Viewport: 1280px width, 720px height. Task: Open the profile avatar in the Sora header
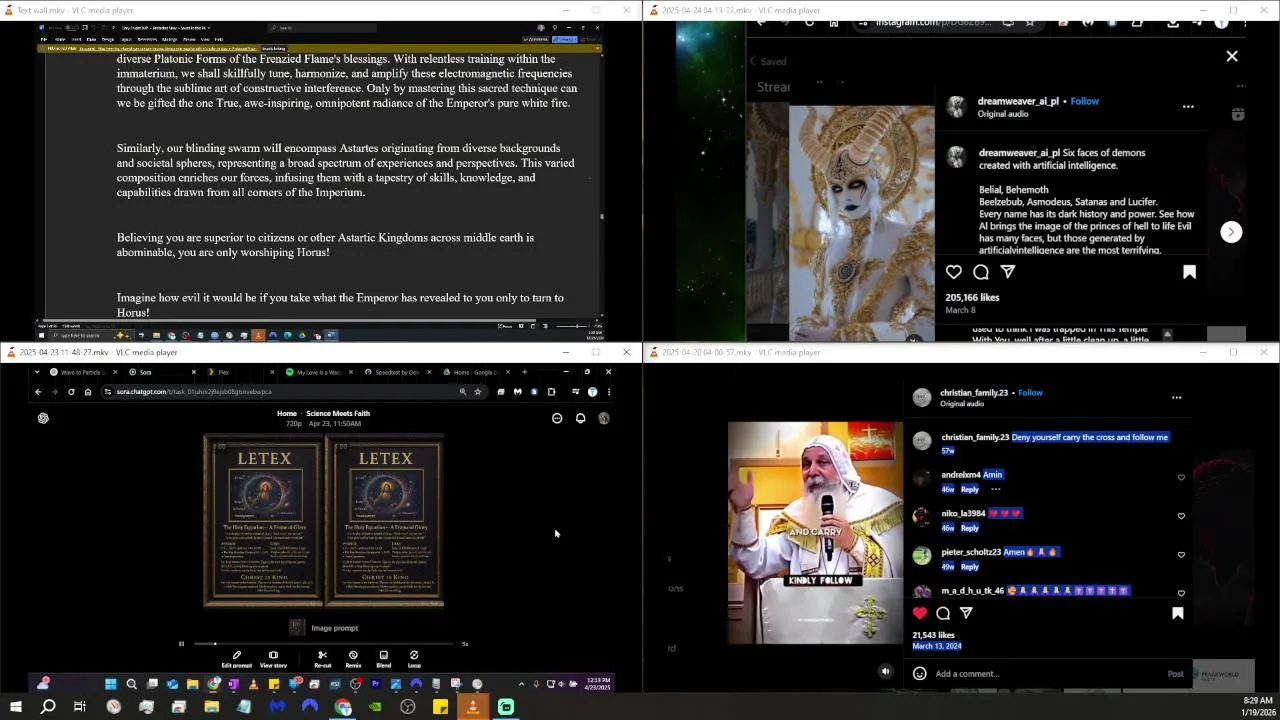[603, 418]
